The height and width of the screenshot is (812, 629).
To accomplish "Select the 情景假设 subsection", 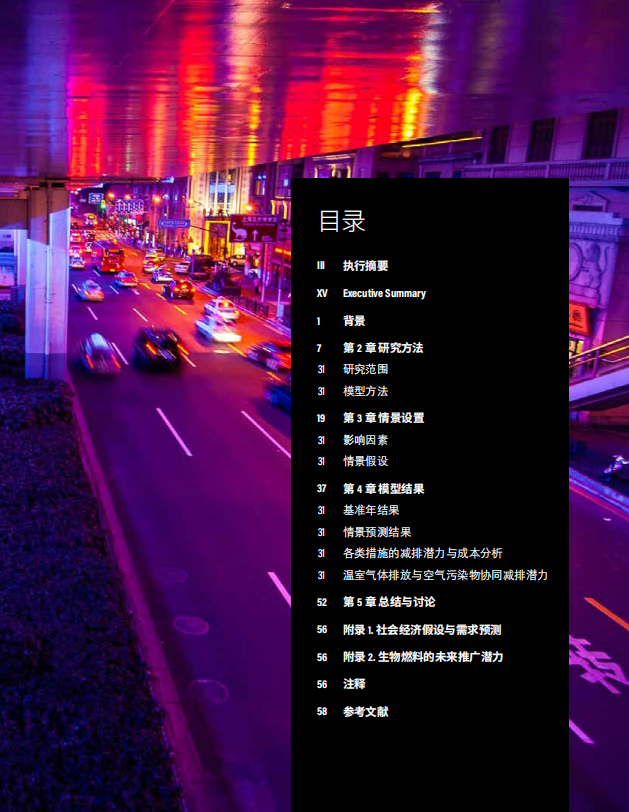I will pyautogui.click(x=365, y=461).
